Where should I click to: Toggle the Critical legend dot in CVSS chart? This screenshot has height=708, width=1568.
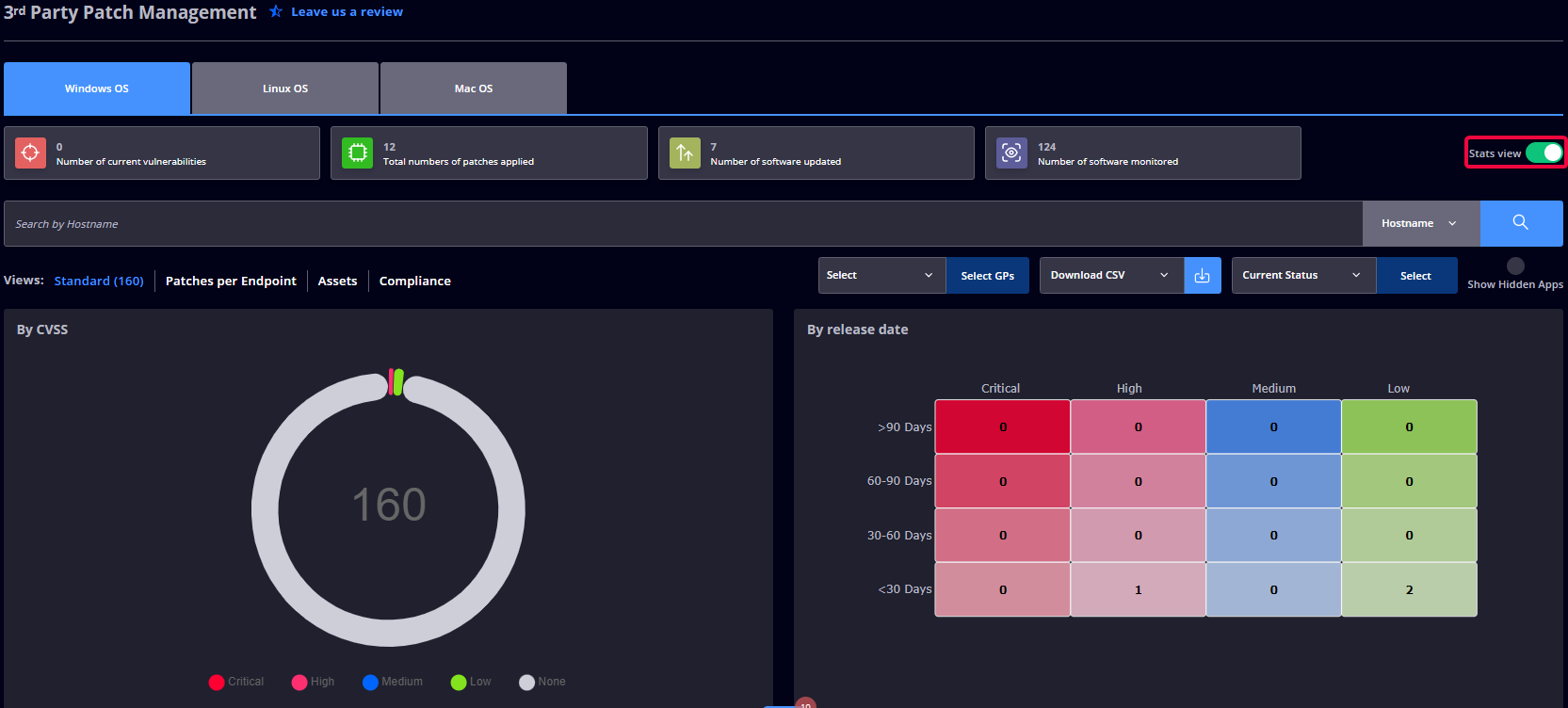tap(217, 683)
